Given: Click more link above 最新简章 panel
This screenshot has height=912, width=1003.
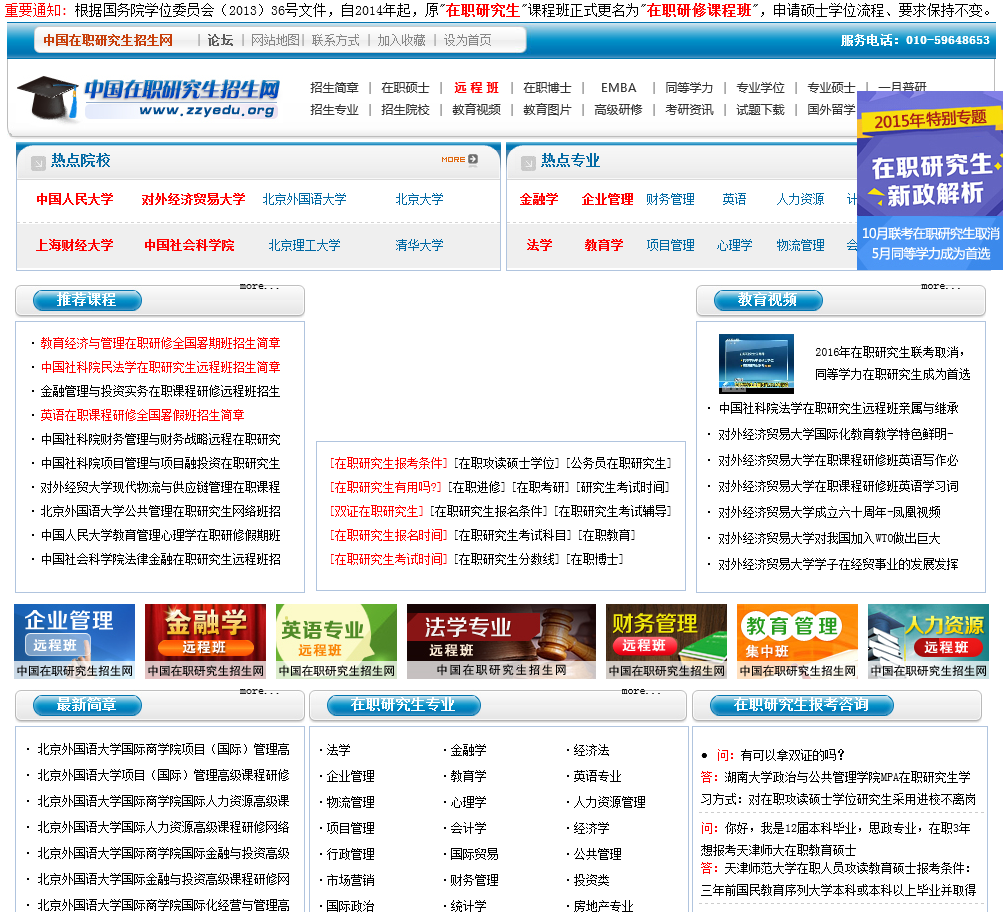Looking at the screenshot, I should click(x=260, y=691).
